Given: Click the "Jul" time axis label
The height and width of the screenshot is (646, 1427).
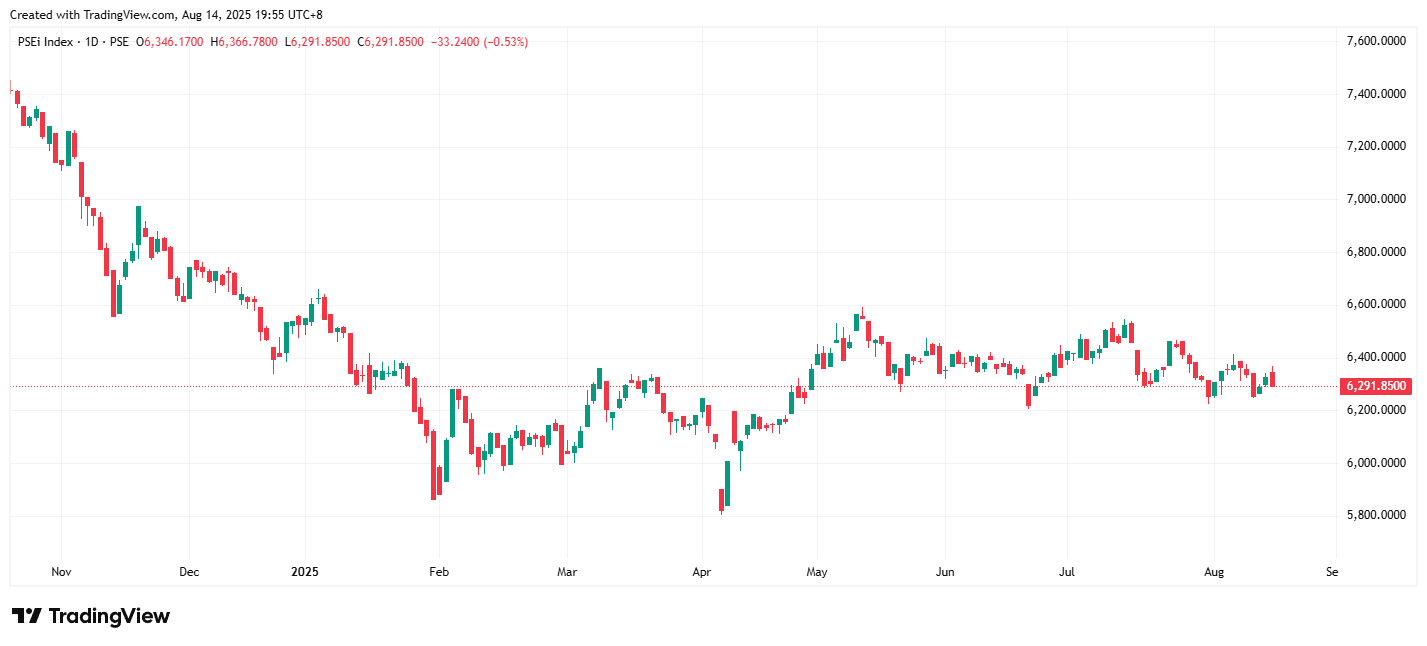Looking at the screenshot, I should [x=1067, y=573].
